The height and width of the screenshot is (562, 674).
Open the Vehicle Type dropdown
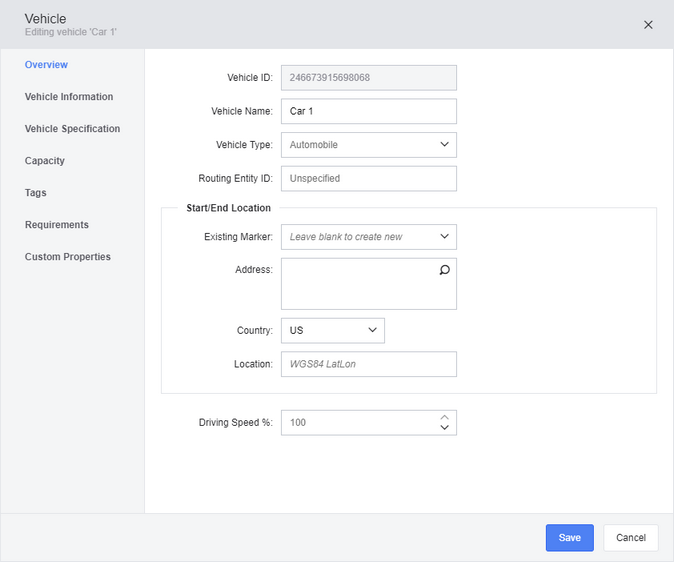(x=369, y=145)
